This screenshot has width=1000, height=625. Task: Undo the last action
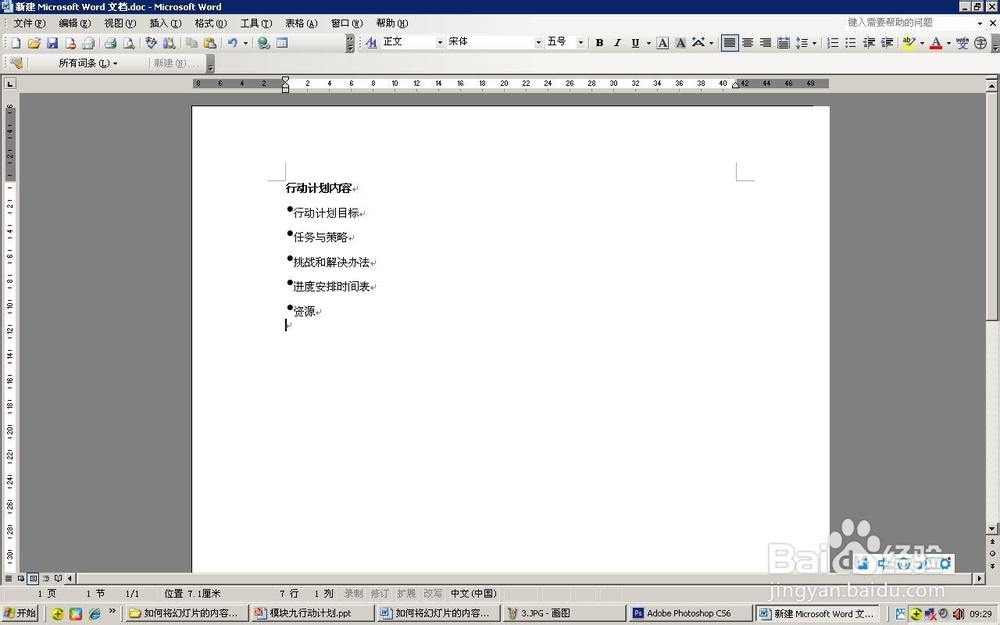click(233, 43)
